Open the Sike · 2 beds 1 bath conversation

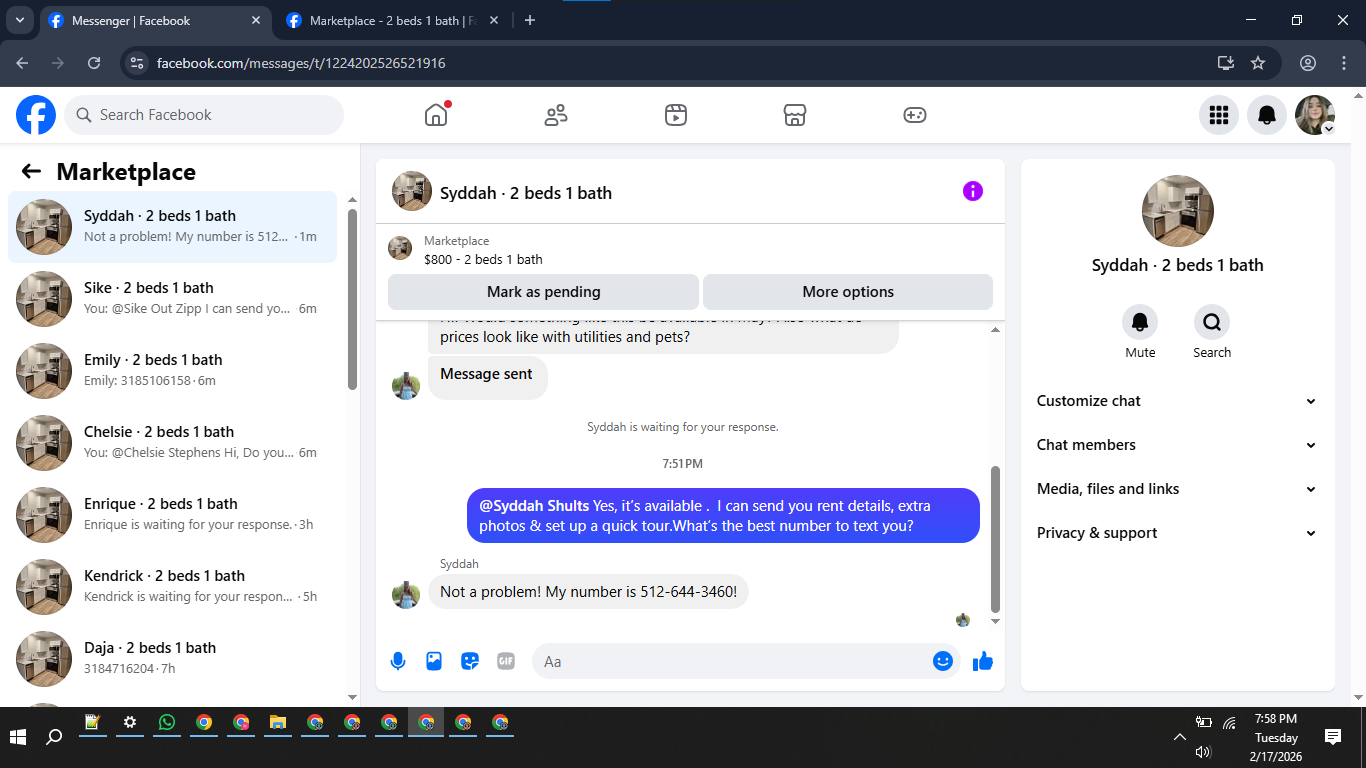(x=173, y=298)
